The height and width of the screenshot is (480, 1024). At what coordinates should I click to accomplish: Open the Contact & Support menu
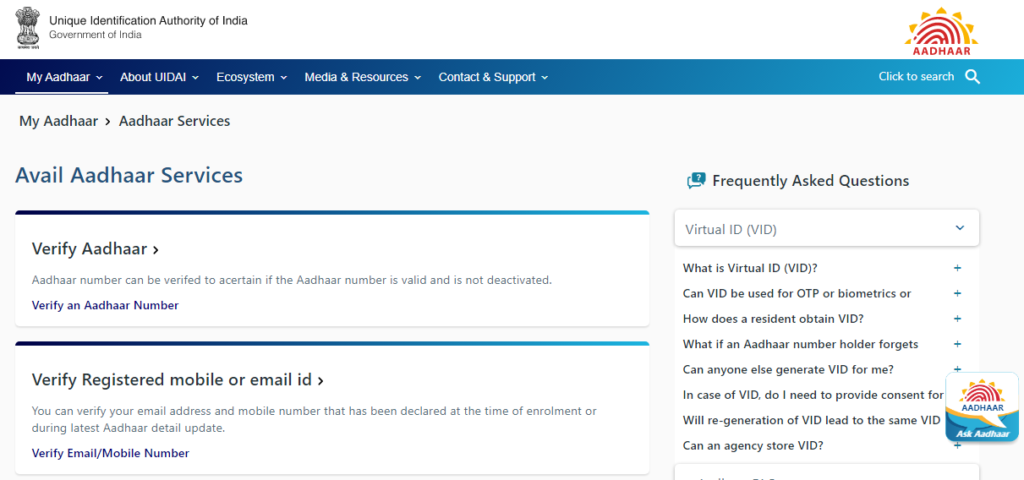[493, 77]
